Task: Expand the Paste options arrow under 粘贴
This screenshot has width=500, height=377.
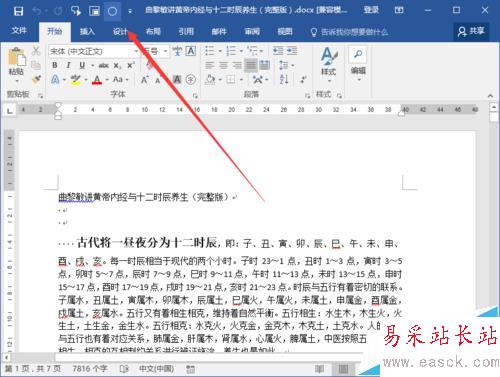Action: point(16,81)
